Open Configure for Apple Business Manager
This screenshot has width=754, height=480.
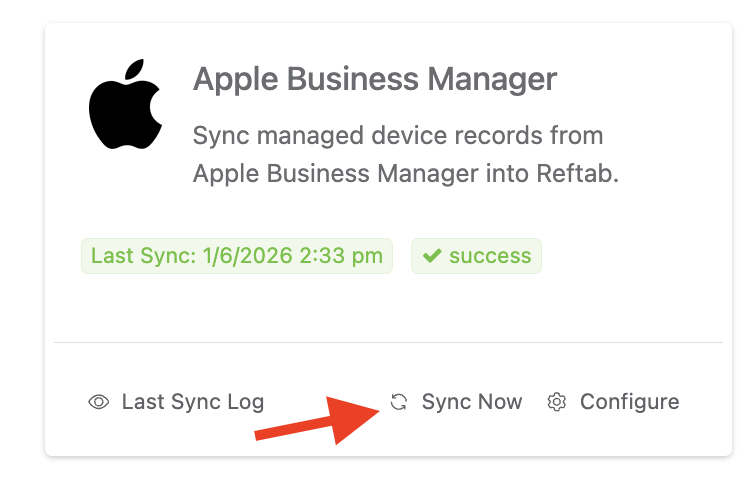(629, 402)
